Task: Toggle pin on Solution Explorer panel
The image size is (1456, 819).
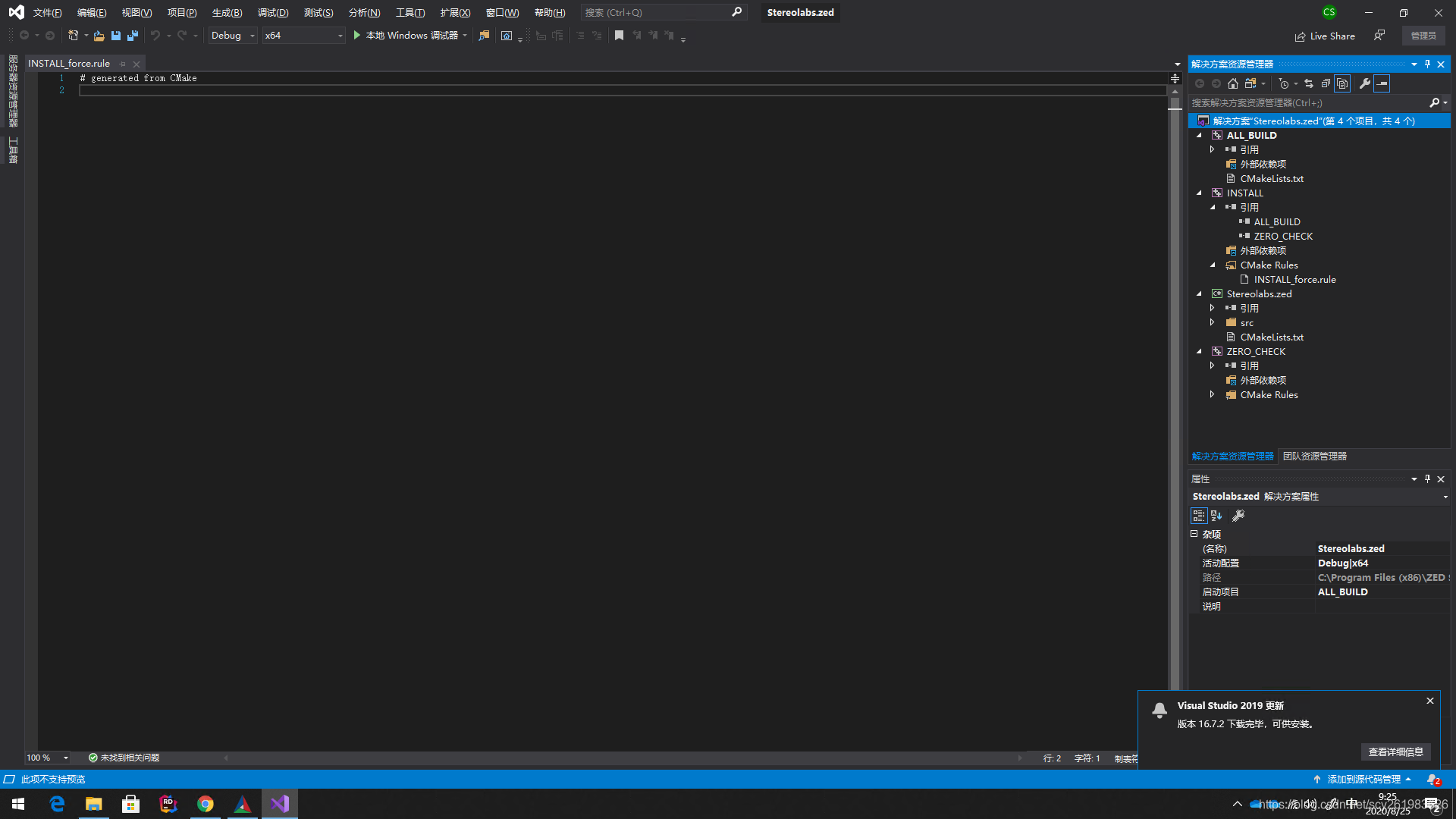Action: [1427, 64]
